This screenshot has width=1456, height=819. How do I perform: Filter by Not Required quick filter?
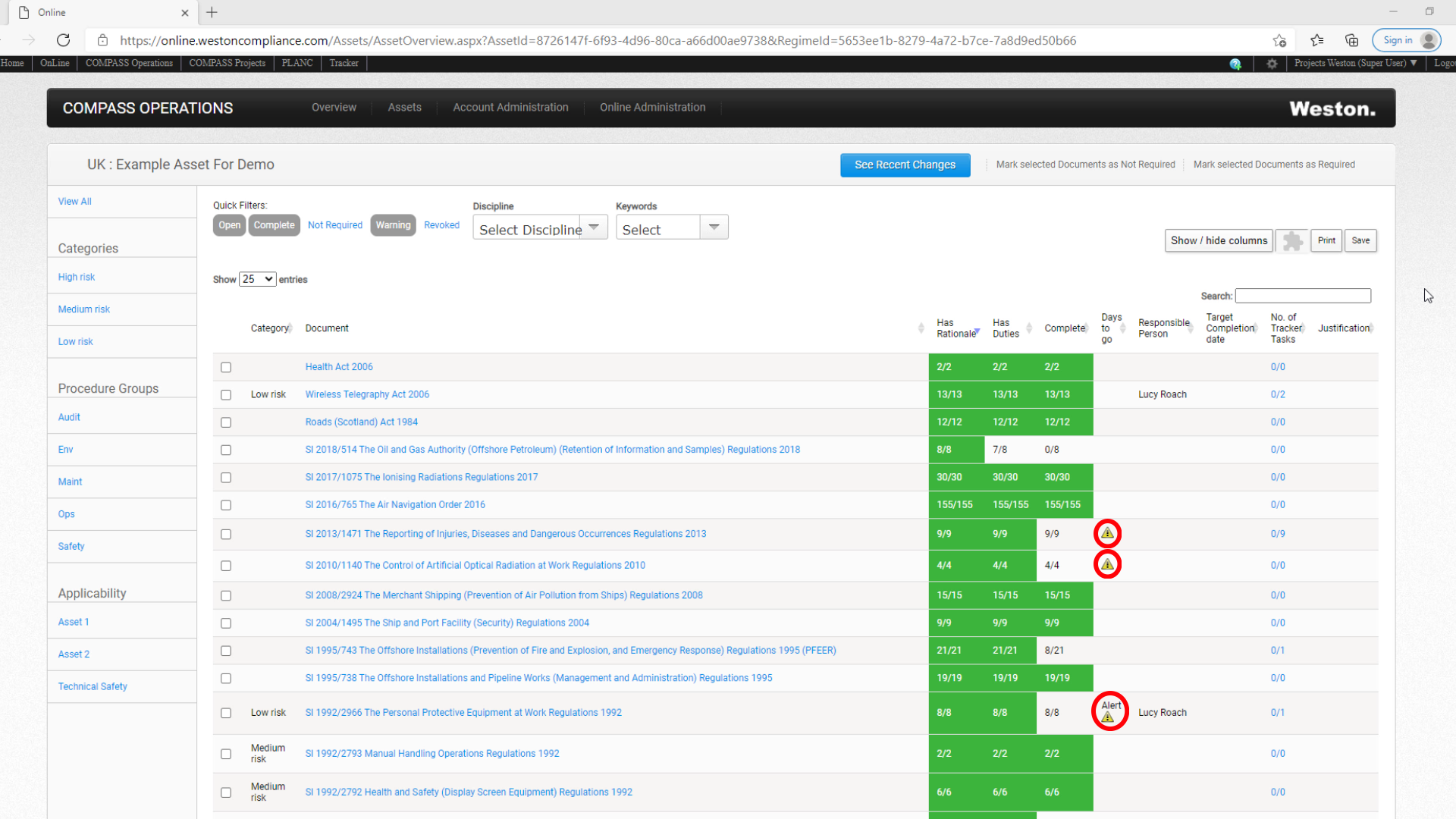pyautogui.click(x=334, y=225)
